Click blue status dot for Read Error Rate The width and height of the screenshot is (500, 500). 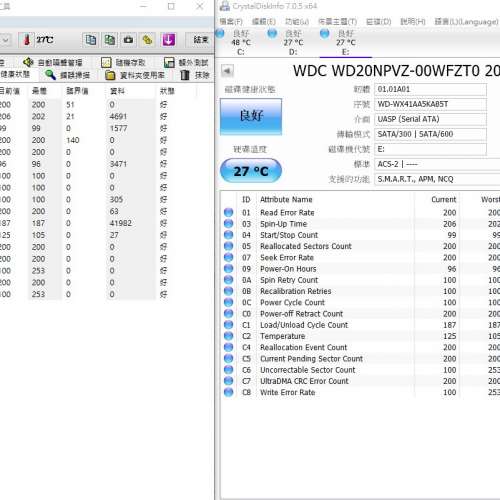[x=229, y=212]
